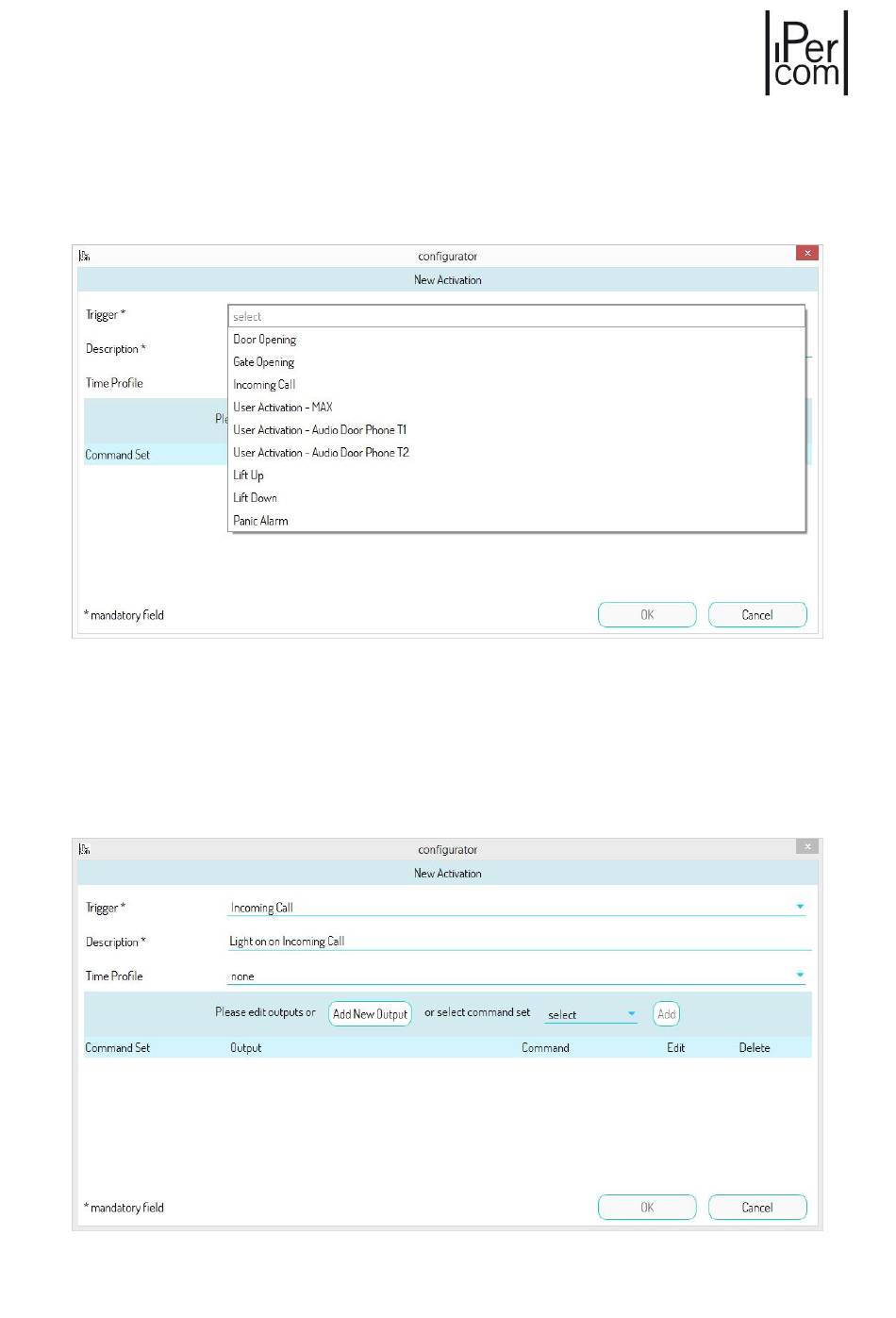Screen dimensions: 896x1318
Task: Click Cancel in lower configurator dialog
Action: [x=757, y=1208]
